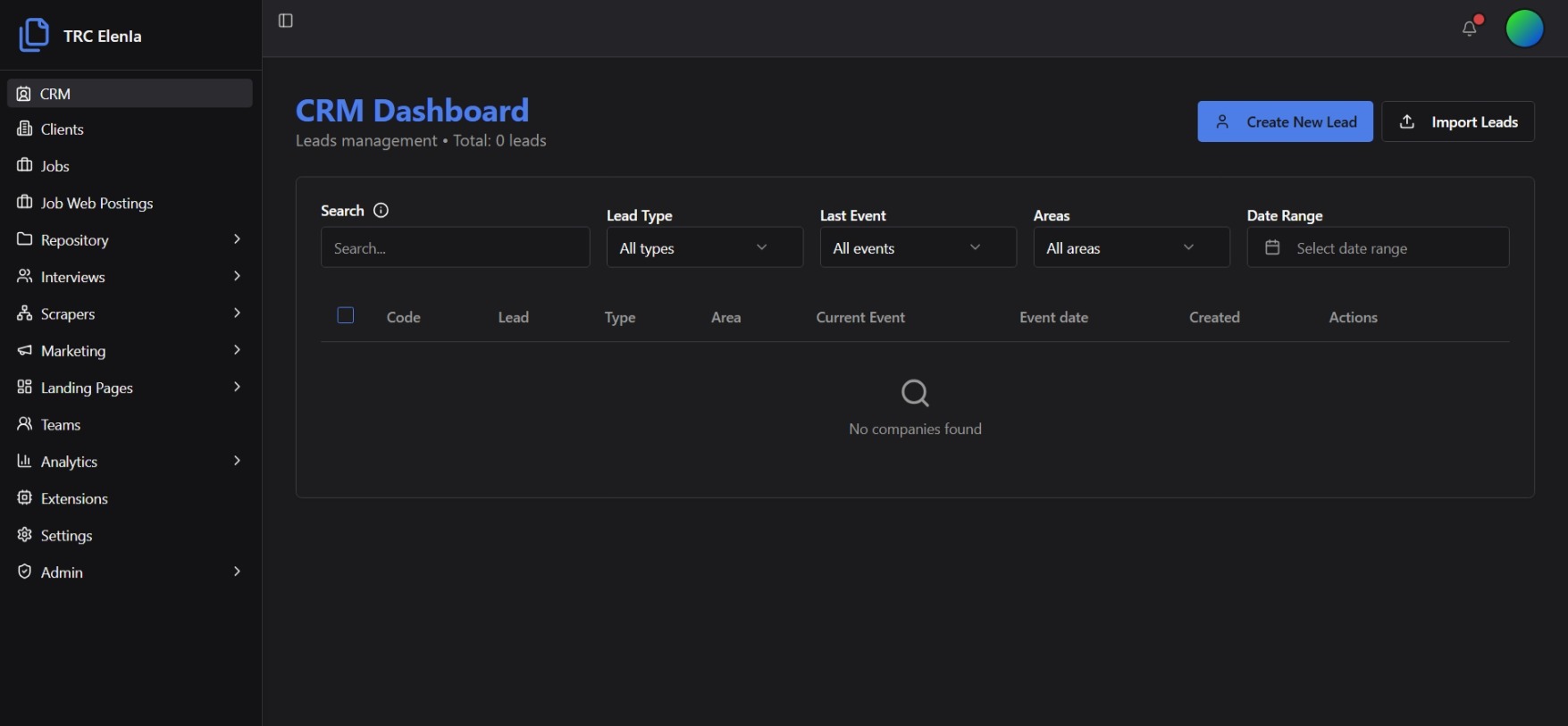Open the Lead Type dropdown
The image size is (1568, 726).
point(704,247)
